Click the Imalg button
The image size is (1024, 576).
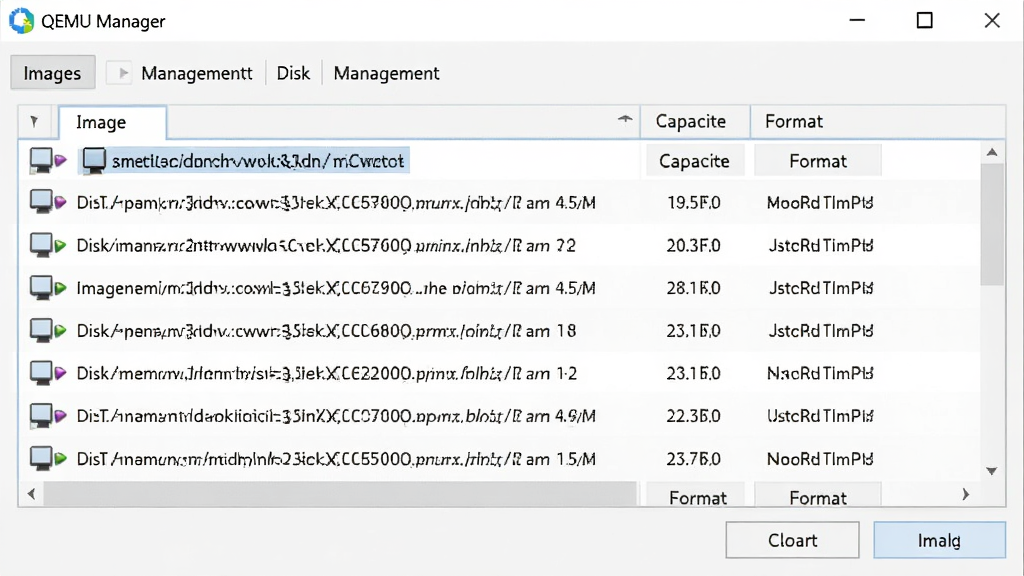pos(939,540)
